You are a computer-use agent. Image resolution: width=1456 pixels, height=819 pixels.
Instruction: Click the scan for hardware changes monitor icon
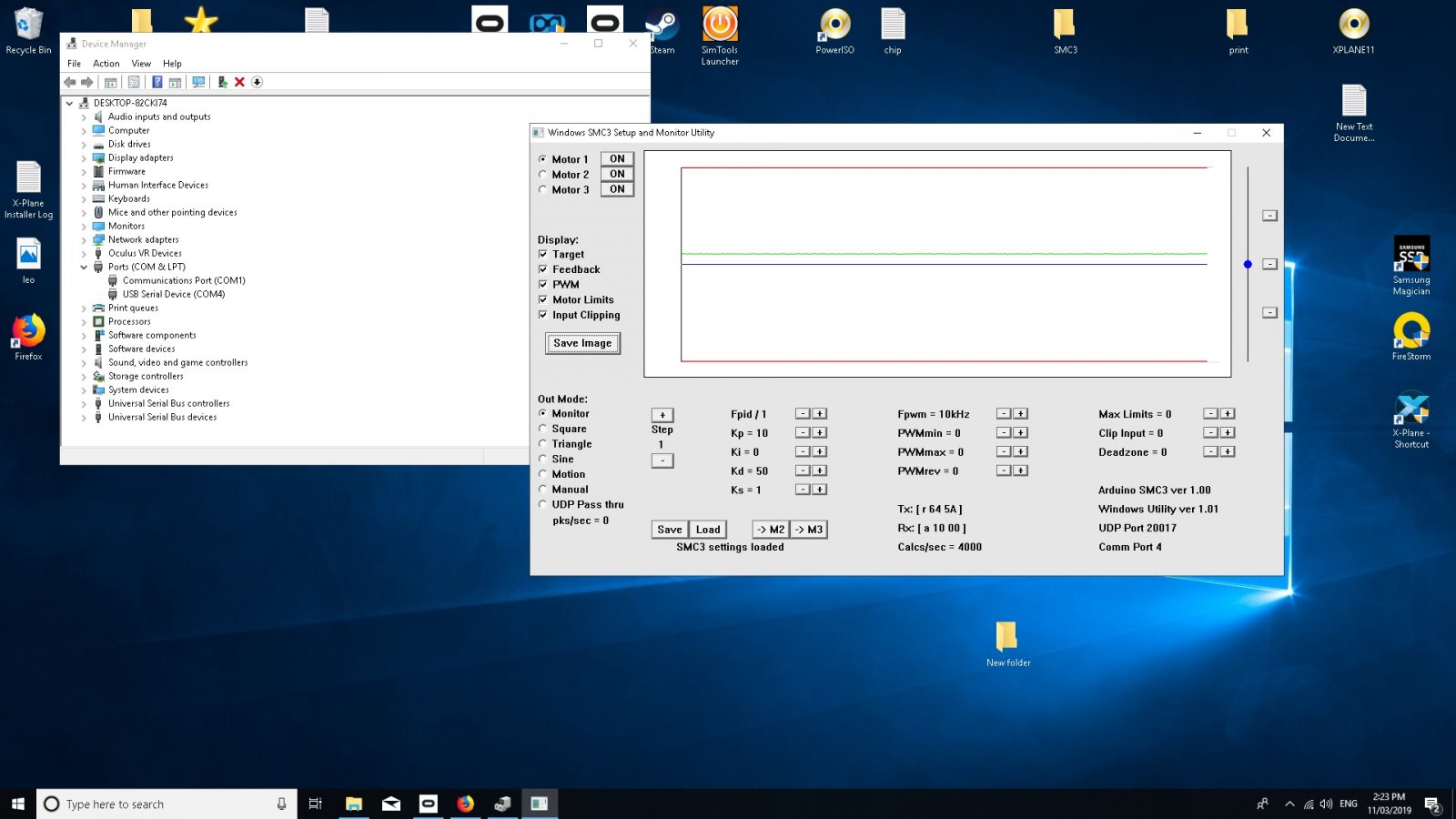[x=198, y=82]
